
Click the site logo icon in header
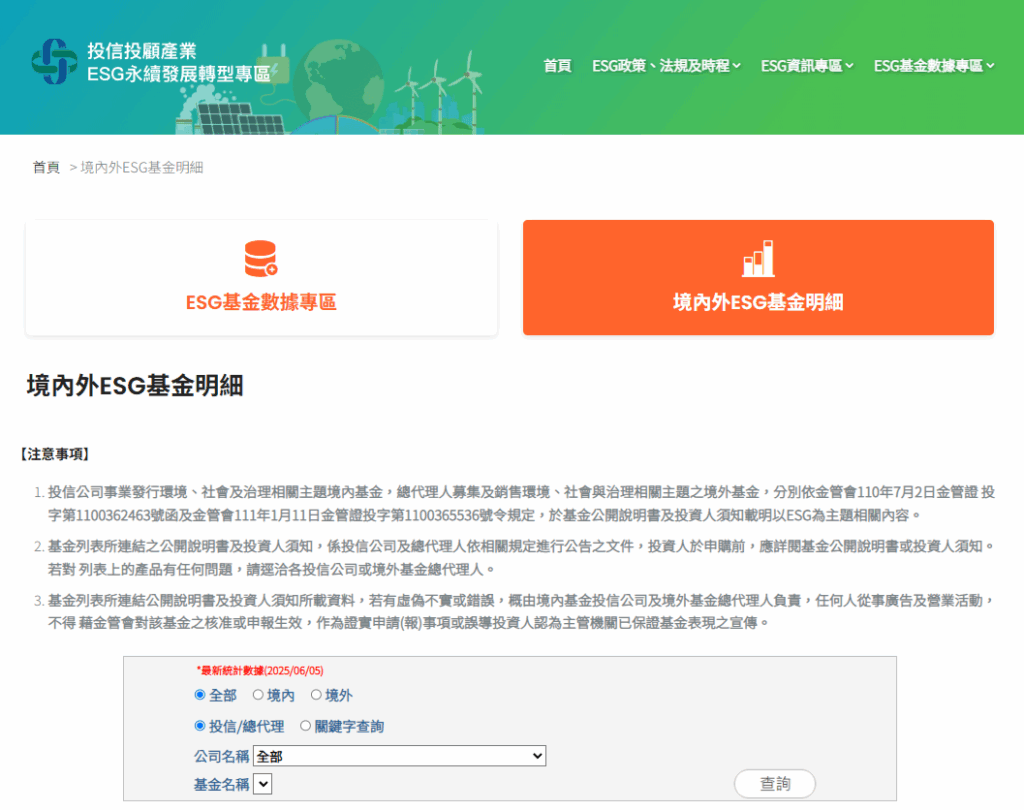coord(54,62)
